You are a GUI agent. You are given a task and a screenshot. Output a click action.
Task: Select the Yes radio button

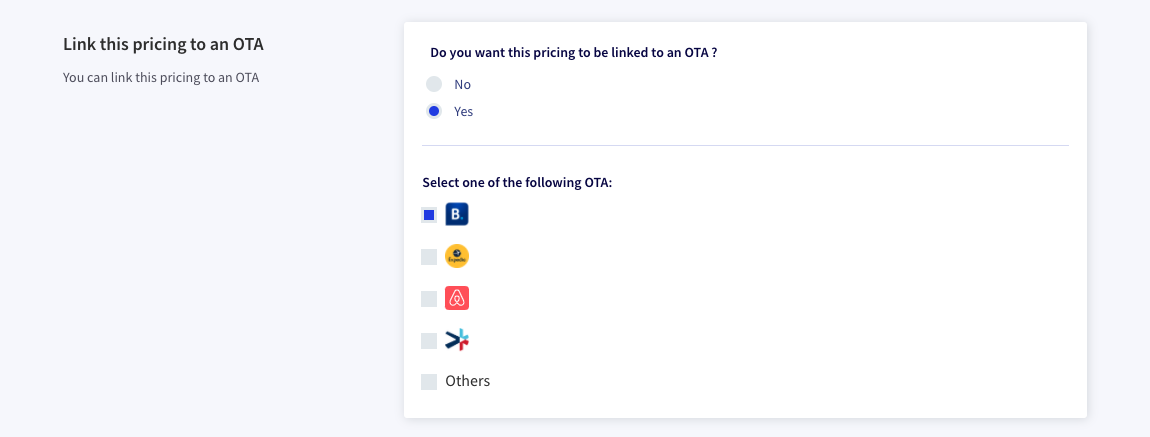pyautogui.click(x=434, y=111)
